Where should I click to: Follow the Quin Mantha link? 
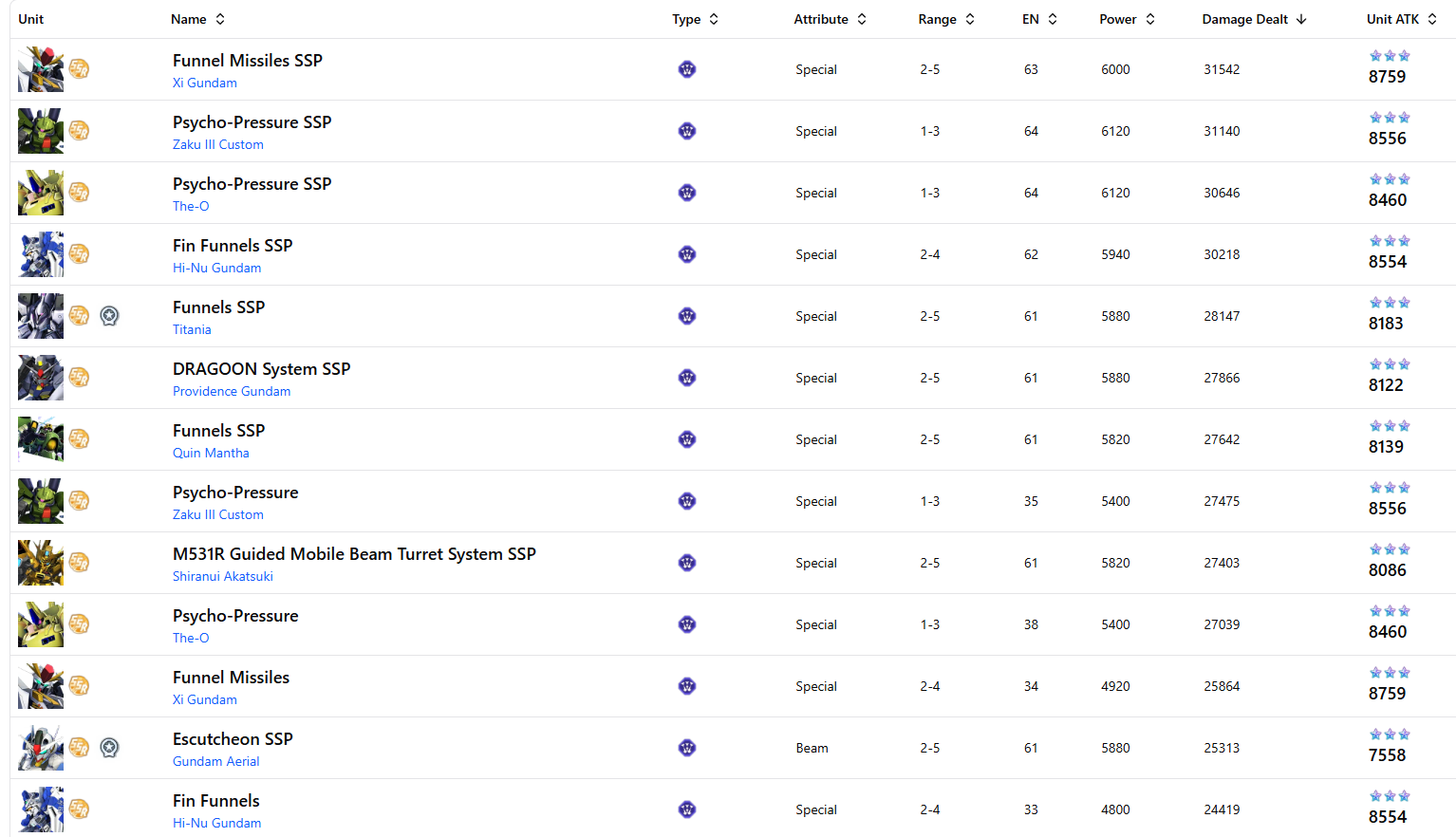(211, 453)
